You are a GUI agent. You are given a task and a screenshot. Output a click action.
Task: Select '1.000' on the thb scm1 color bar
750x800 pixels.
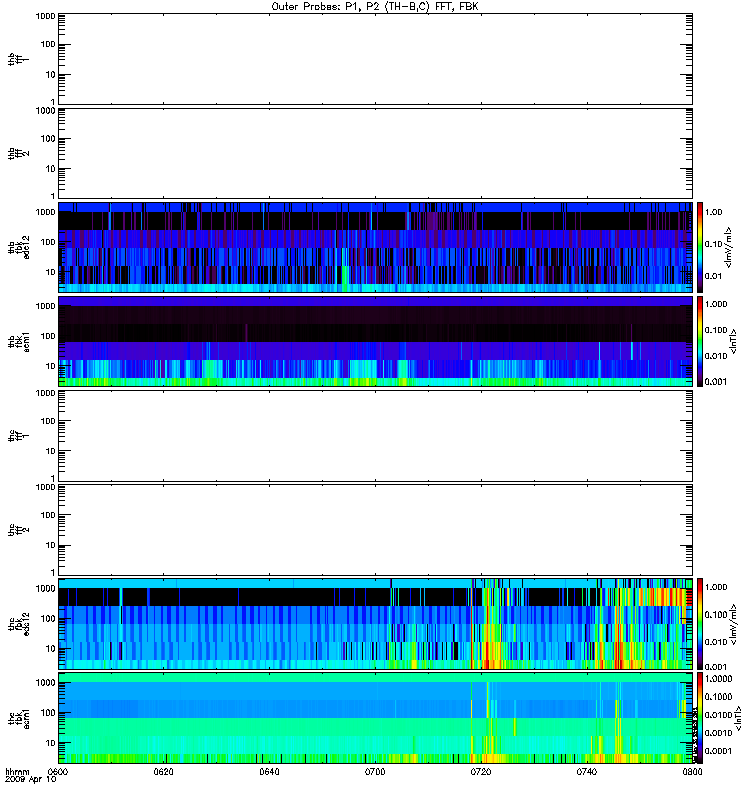click(716, 304)
